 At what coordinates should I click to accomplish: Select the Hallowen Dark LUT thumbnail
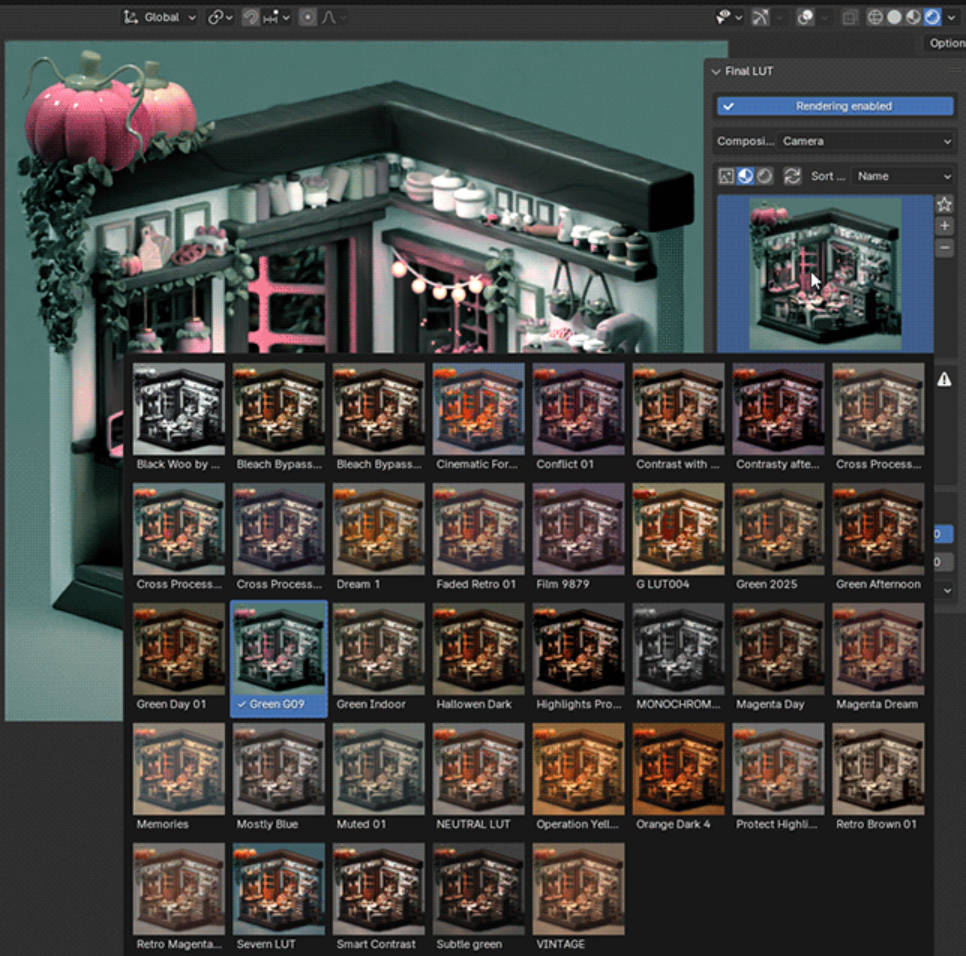(x=478, y=648)
